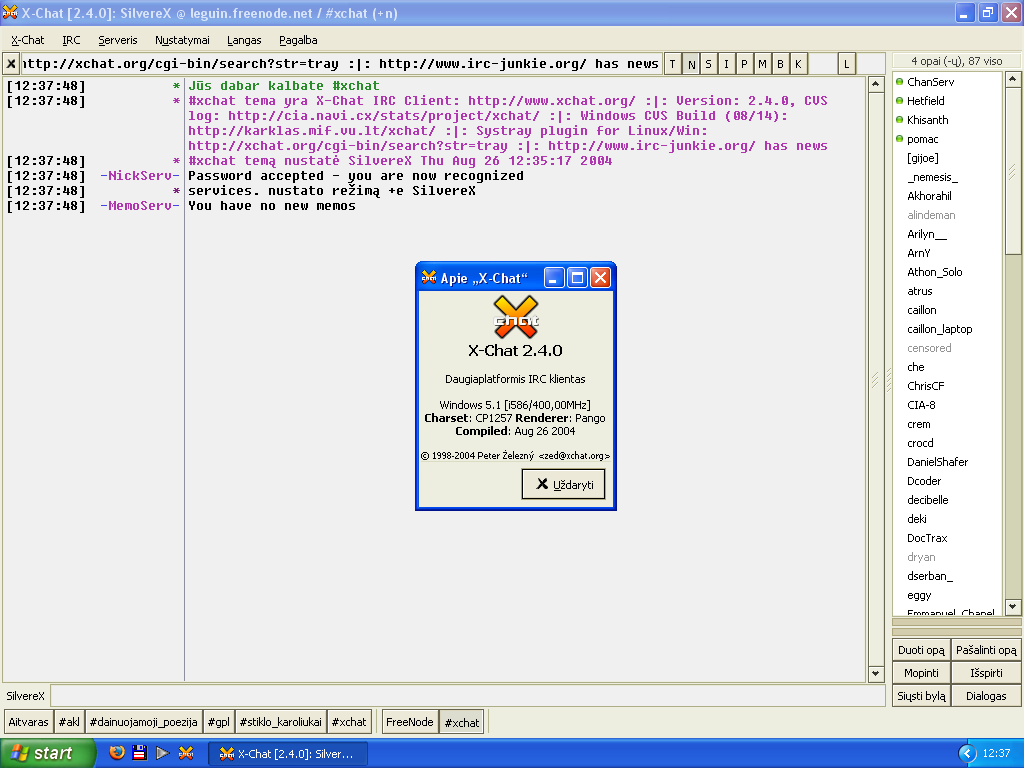This screenshot has width=1024, height=768.
Task: Click the media player quick launch icon
Action: (162, 753)
